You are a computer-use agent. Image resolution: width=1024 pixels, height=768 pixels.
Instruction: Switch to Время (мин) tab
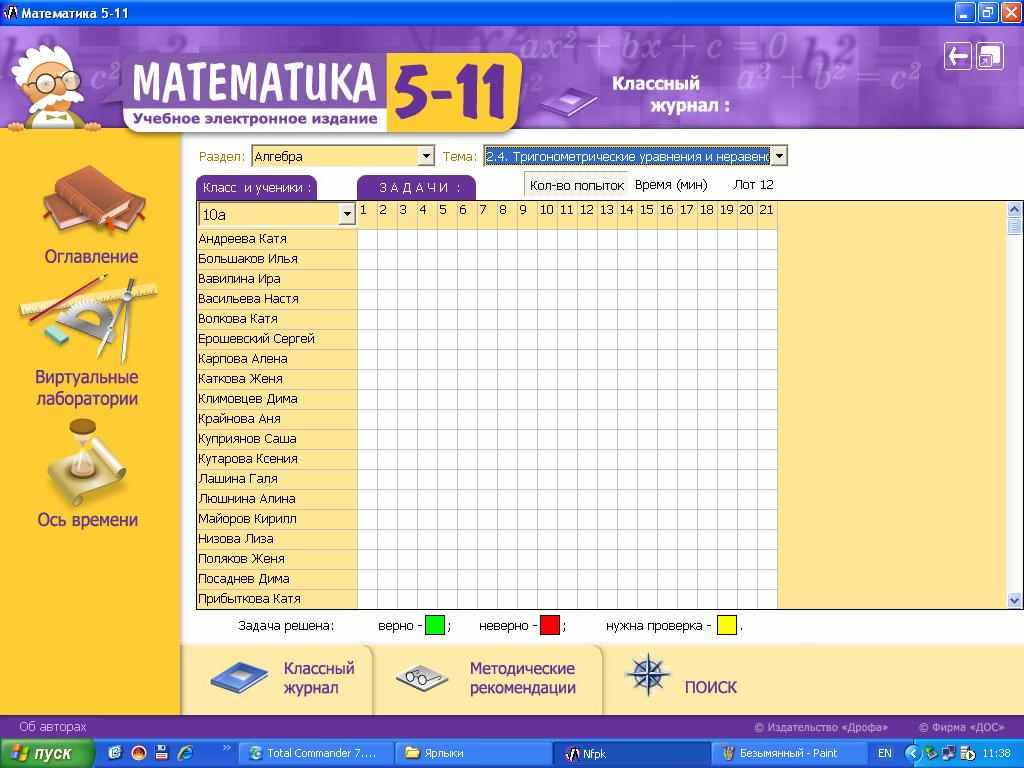(x=671, y=185)
